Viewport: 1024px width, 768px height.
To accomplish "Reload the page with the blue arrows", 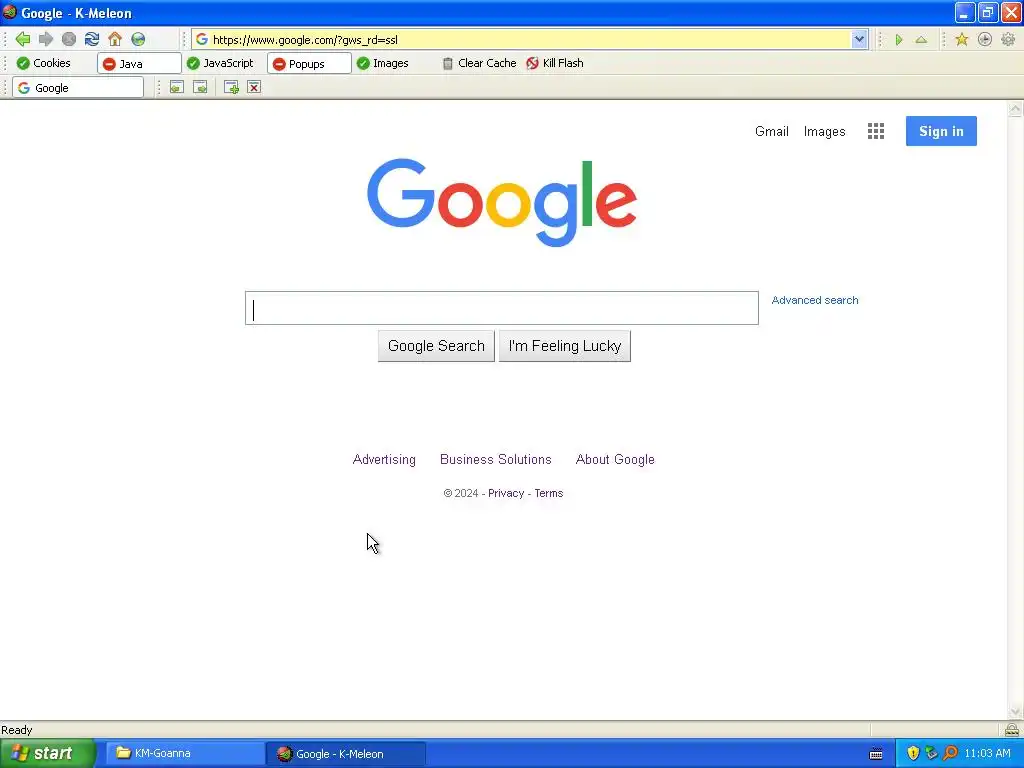I will point(91,39).
